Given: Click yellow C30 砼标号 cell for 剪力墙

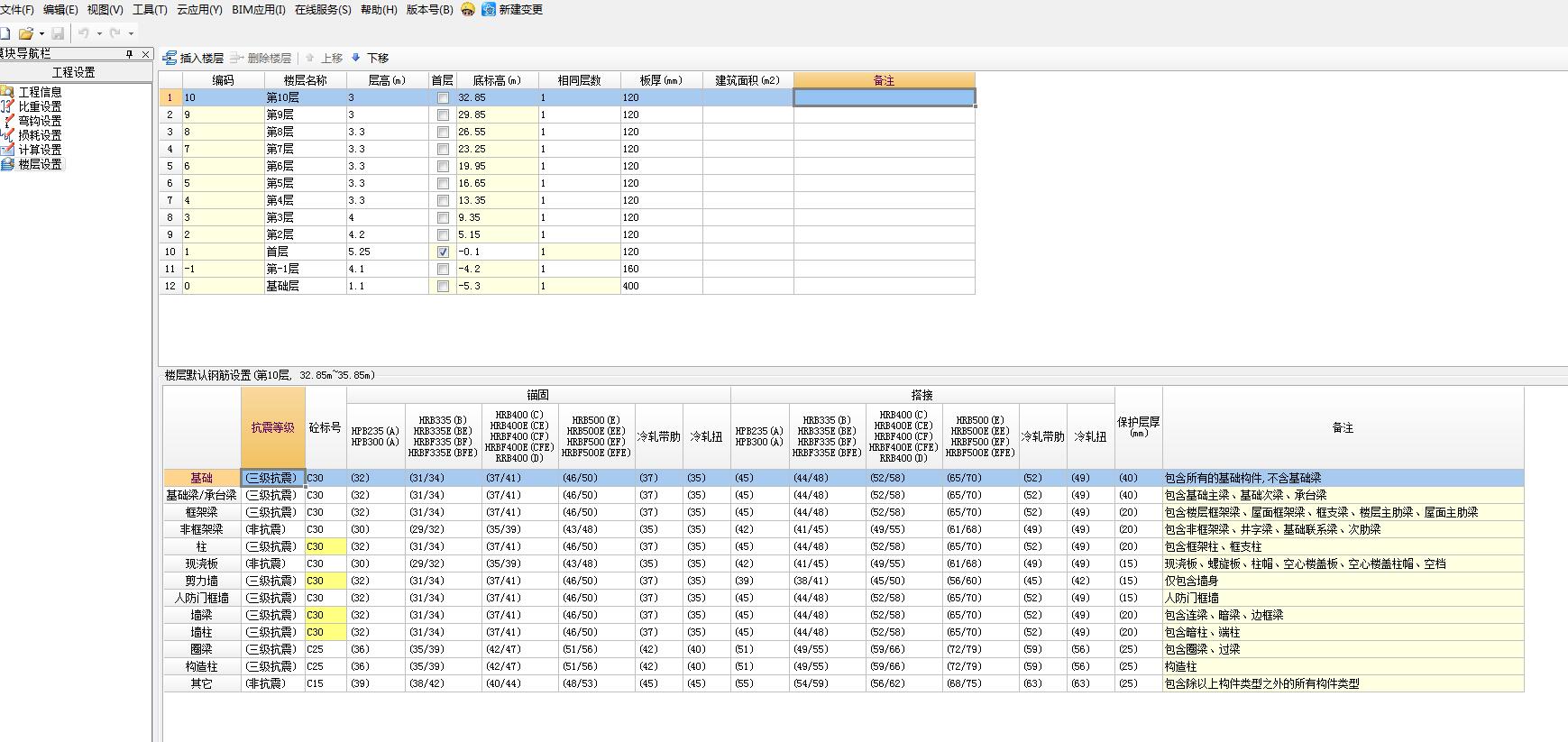Looking at the screenshot, I should (x=326, y=581).
